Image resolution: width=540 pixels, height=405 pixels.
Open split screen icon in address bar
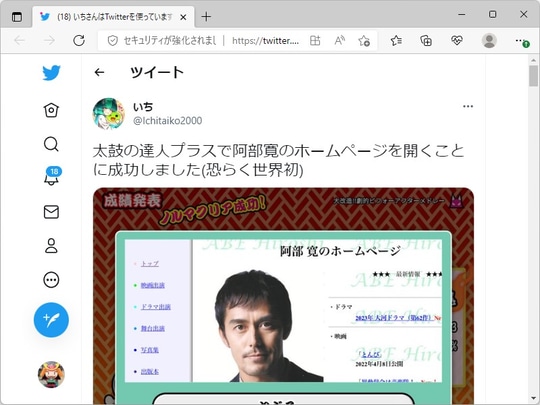click(x=315, y=41)
